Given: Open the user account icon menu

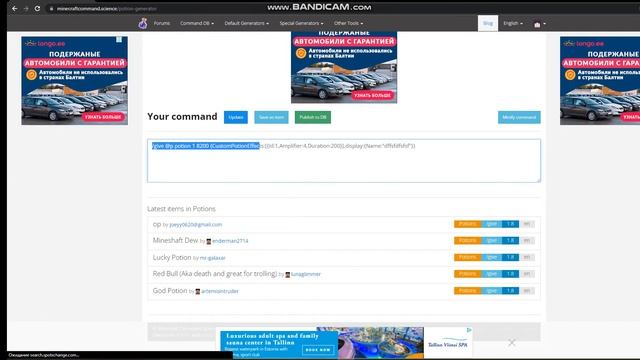Looking at the screenshot, I should [x=539, y=24].
